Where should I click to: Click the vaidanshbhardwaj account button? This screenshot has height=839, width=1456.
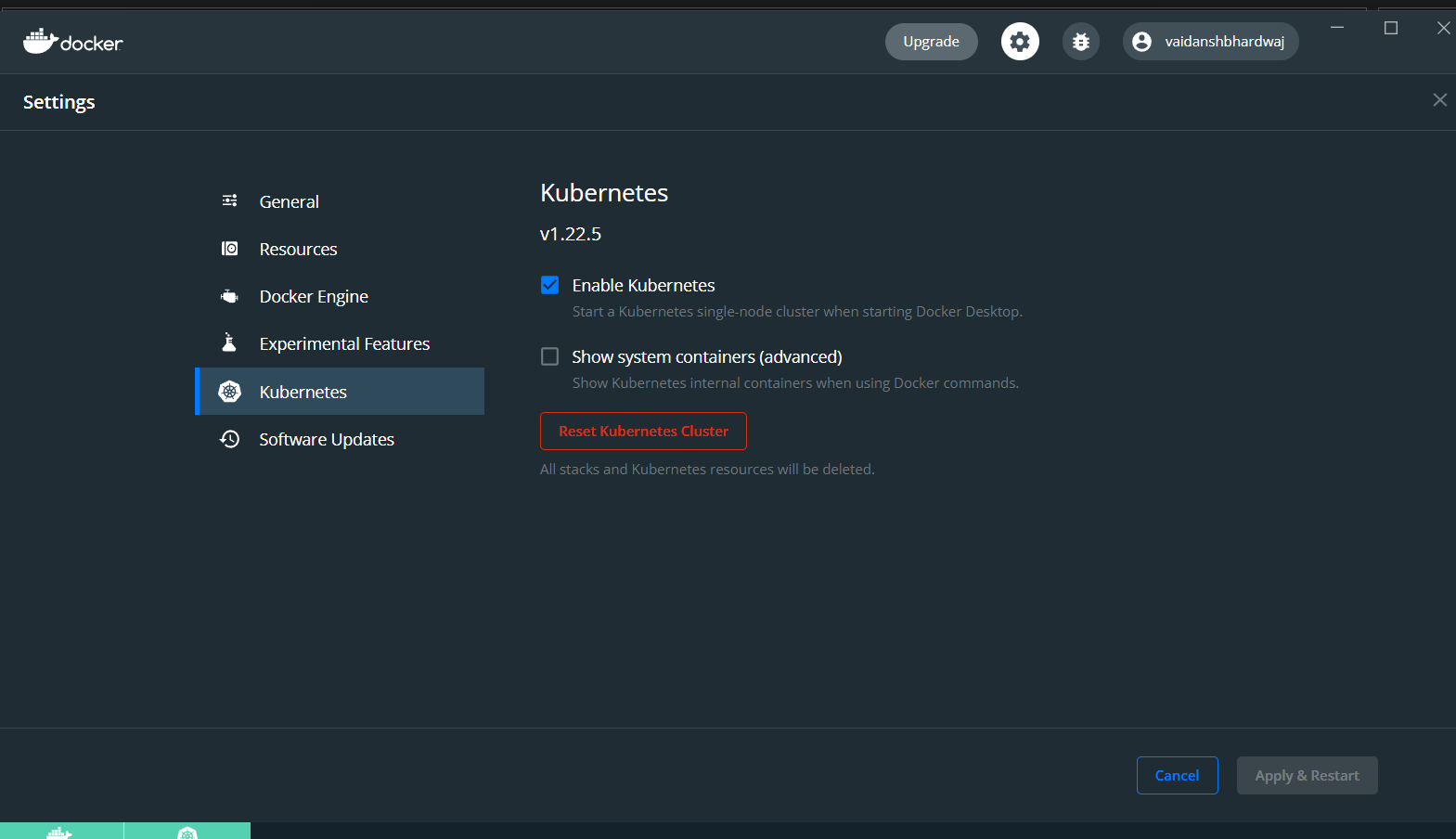pos(1210,42)
